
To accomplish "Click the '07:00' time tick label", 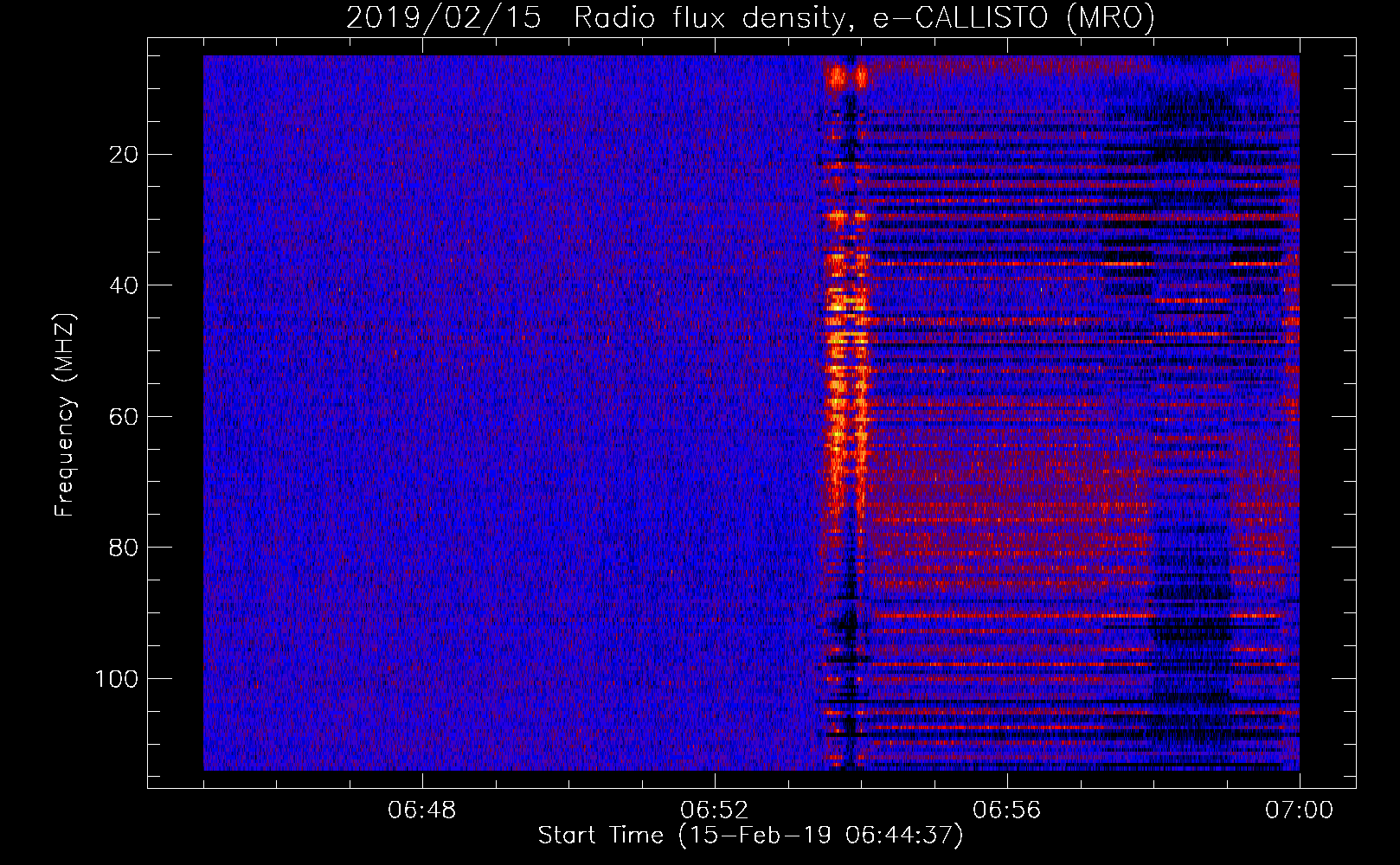I will coord(1300,811).
